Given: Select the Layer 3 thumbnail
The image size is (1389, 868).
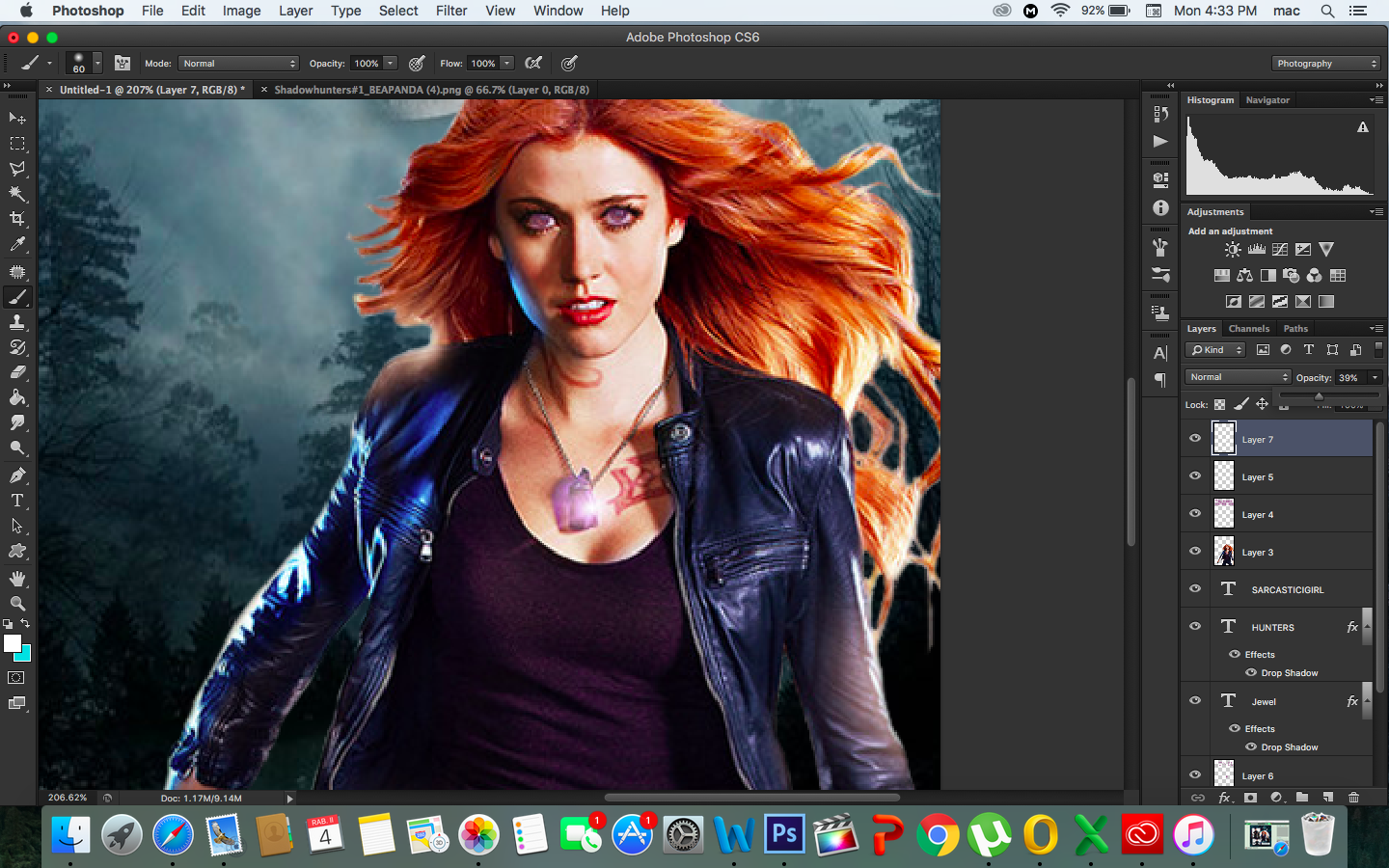Looking at the screenshot, I should point(1224,552).
